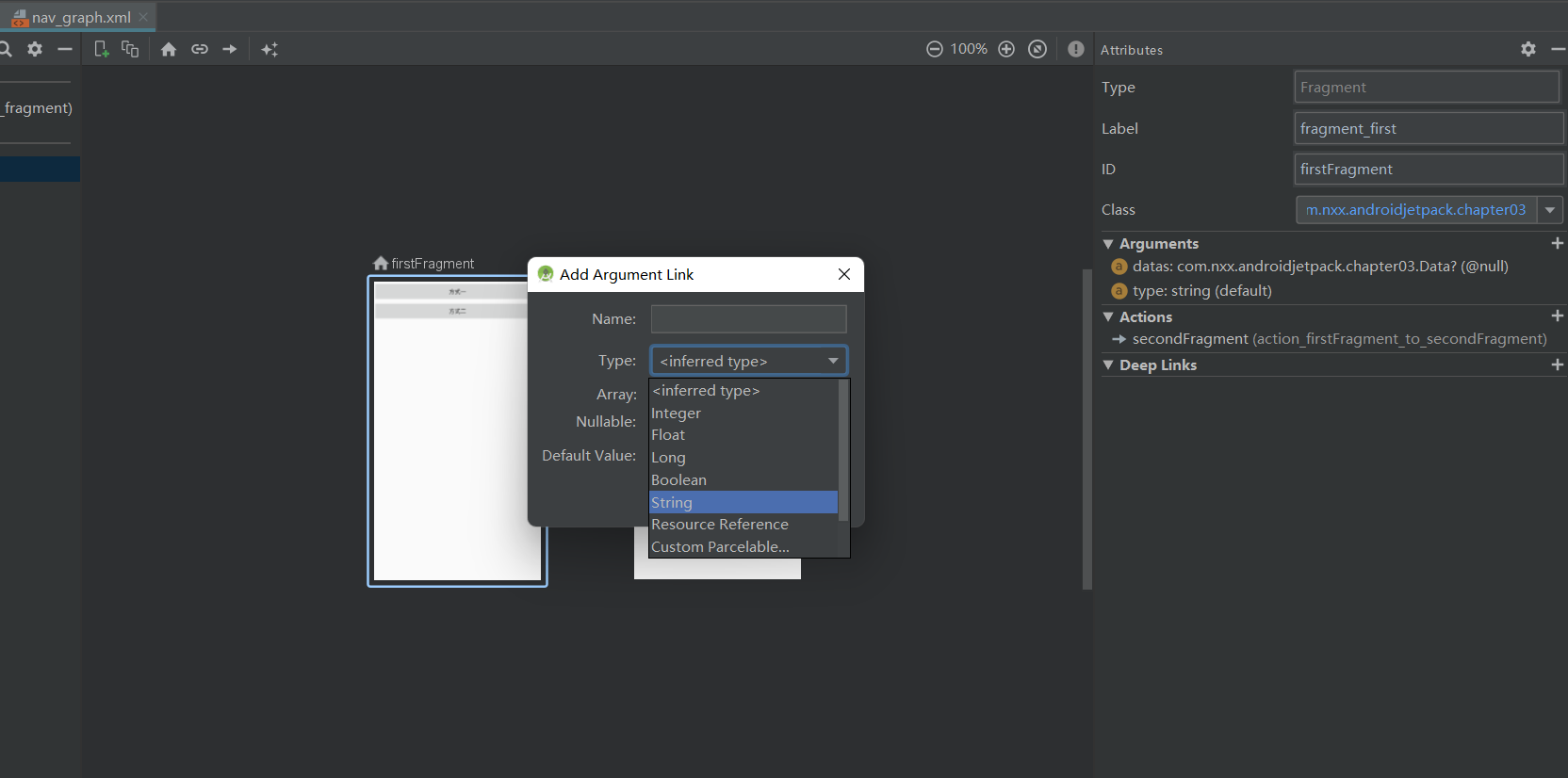The image size is (1568, 778).
Task: Choose Custom Parcelable... from the type list
Action: coord(743,546)
